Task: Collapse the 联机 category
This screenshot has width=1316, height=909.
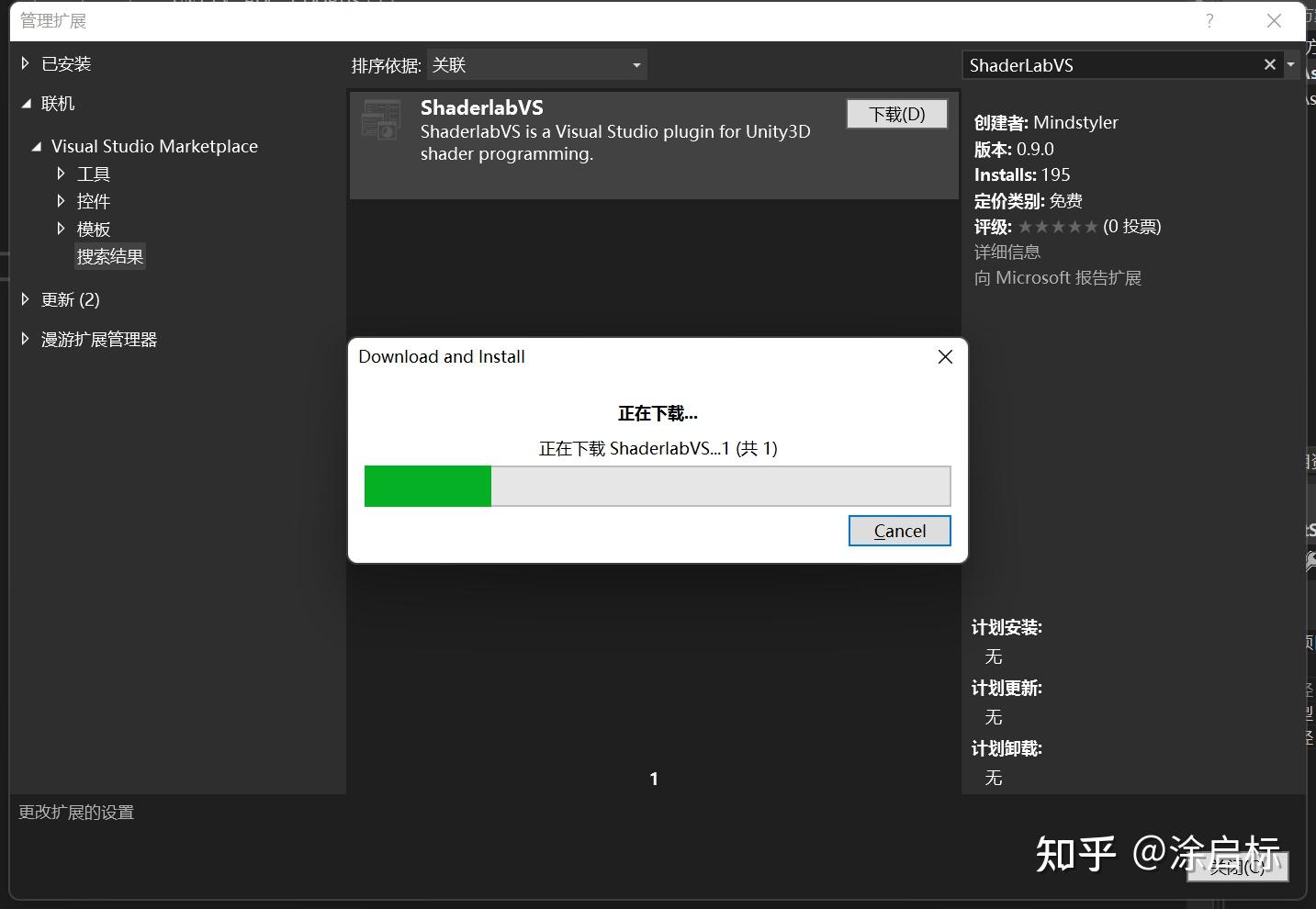Action: 26,104
